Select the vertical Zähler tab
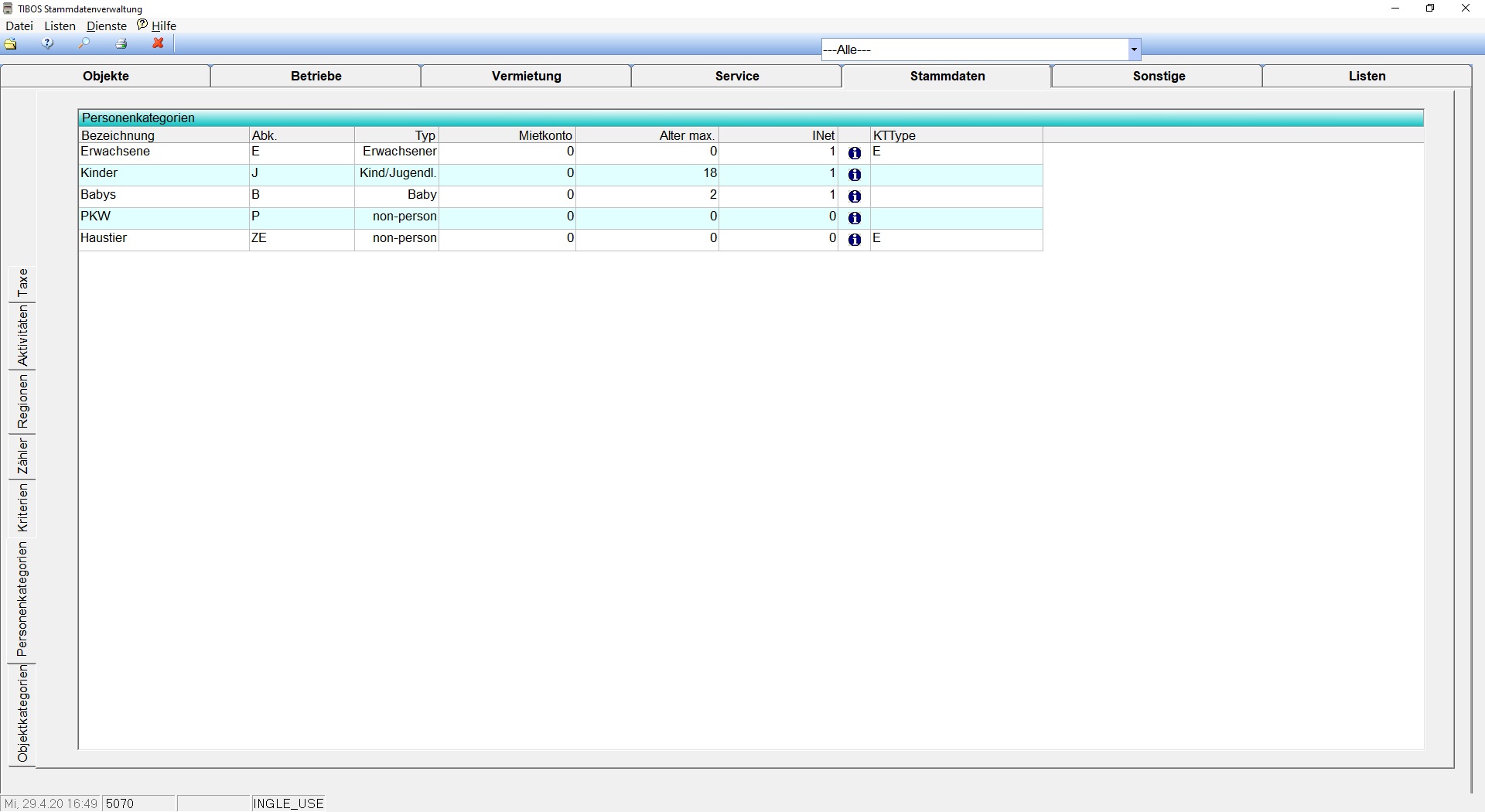 [22, 456]
